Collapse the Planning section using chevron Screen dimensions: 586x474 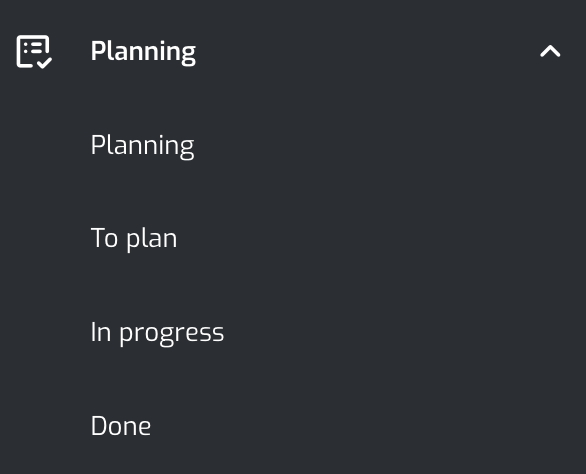coord(550,51)
